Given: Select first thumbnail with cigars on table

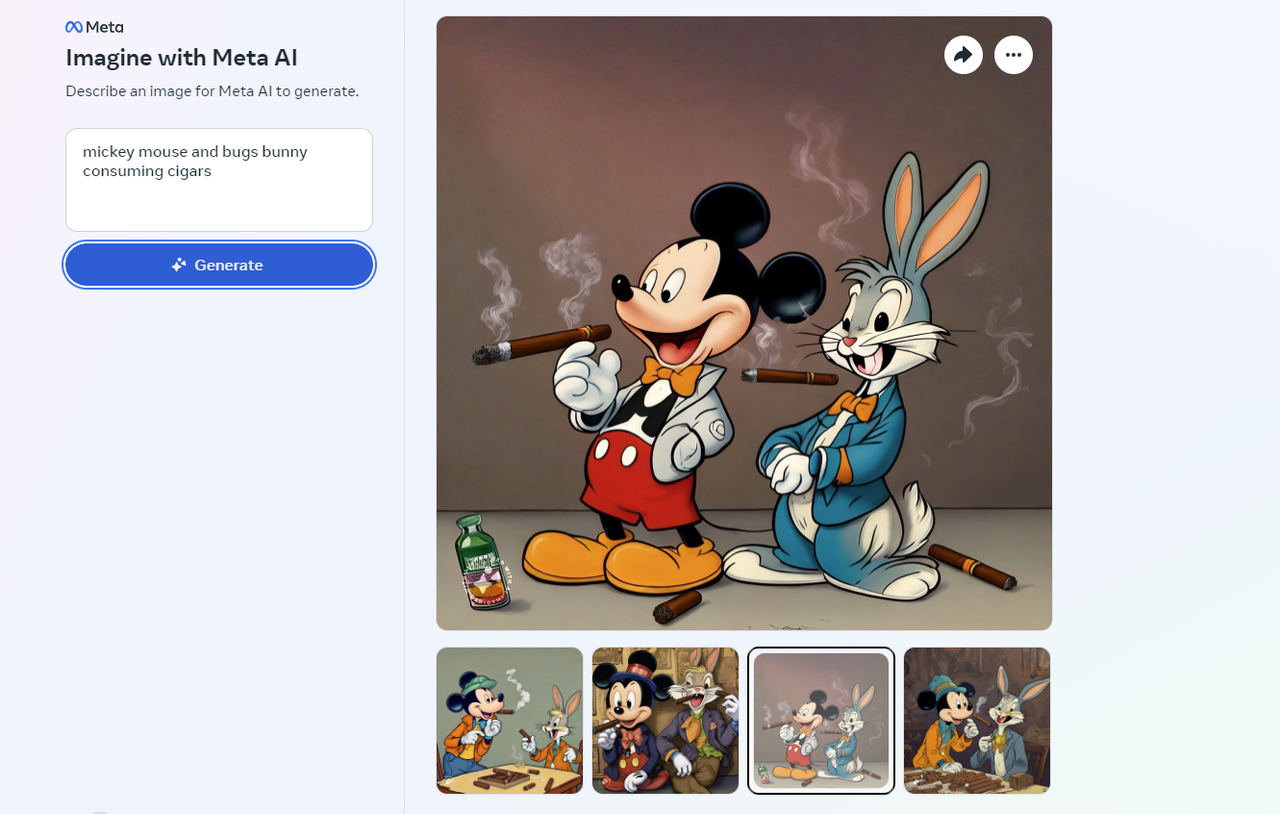Looking at the screenshot, I should click(509, 720).
